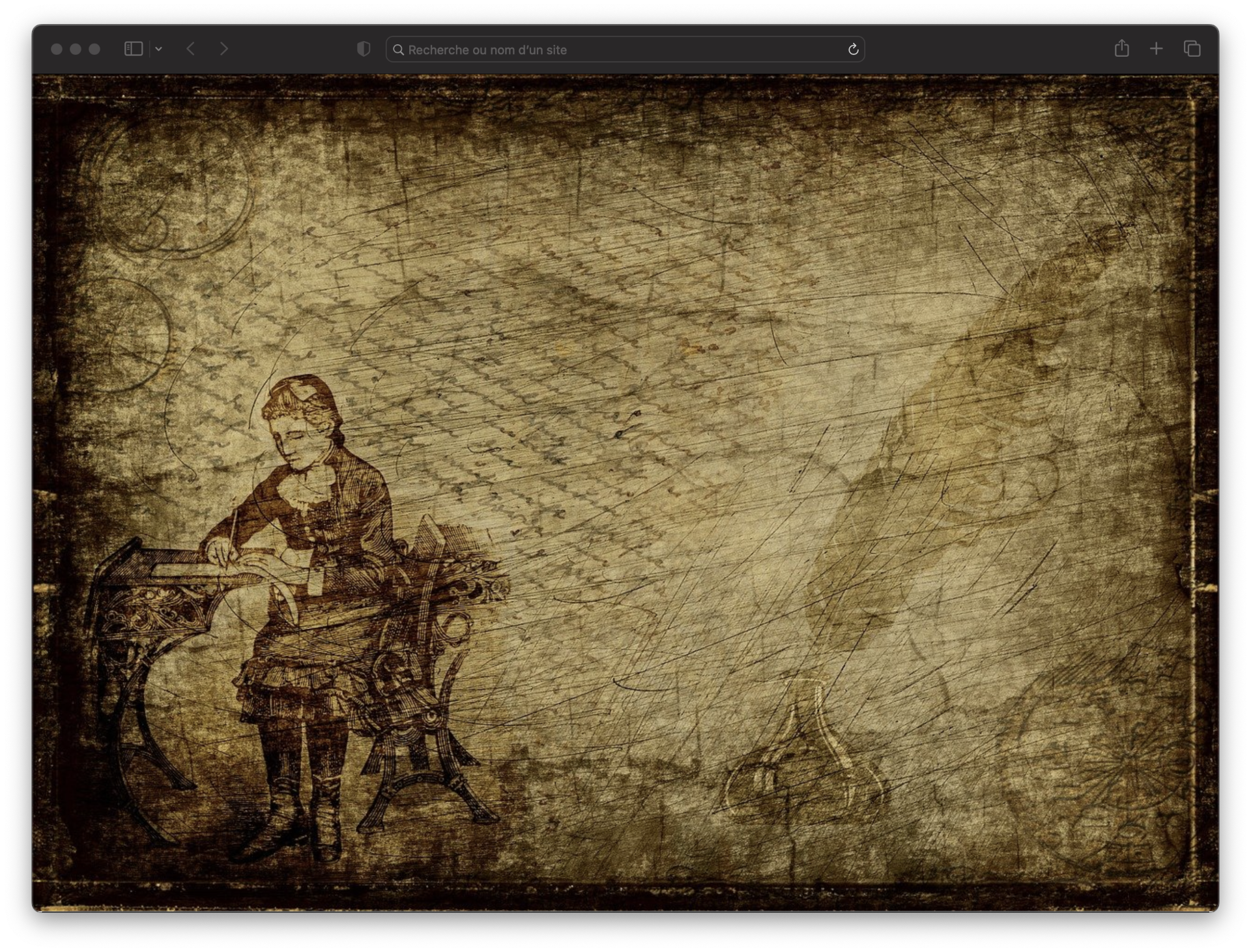Close the Safari window with the first traffic light
The width and height of the screenshot is (1251, 952).
tap(57, 49)
